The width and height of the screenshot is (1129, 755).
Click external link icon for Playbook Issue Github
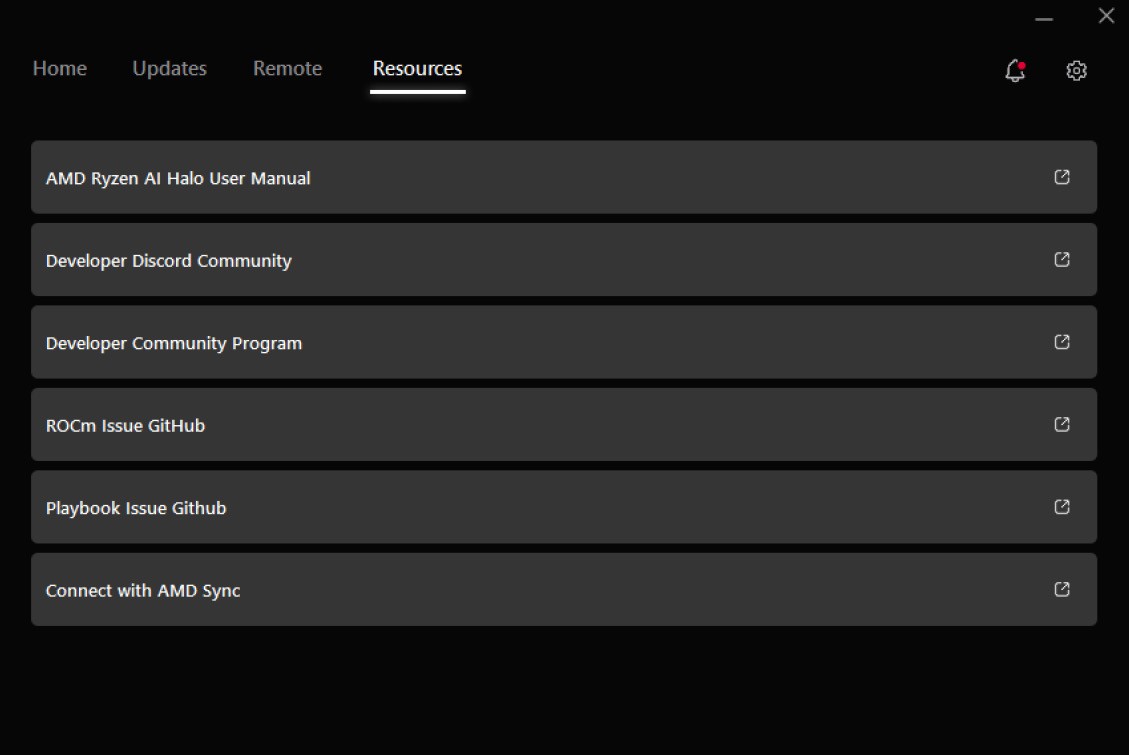coord(1062,507)
